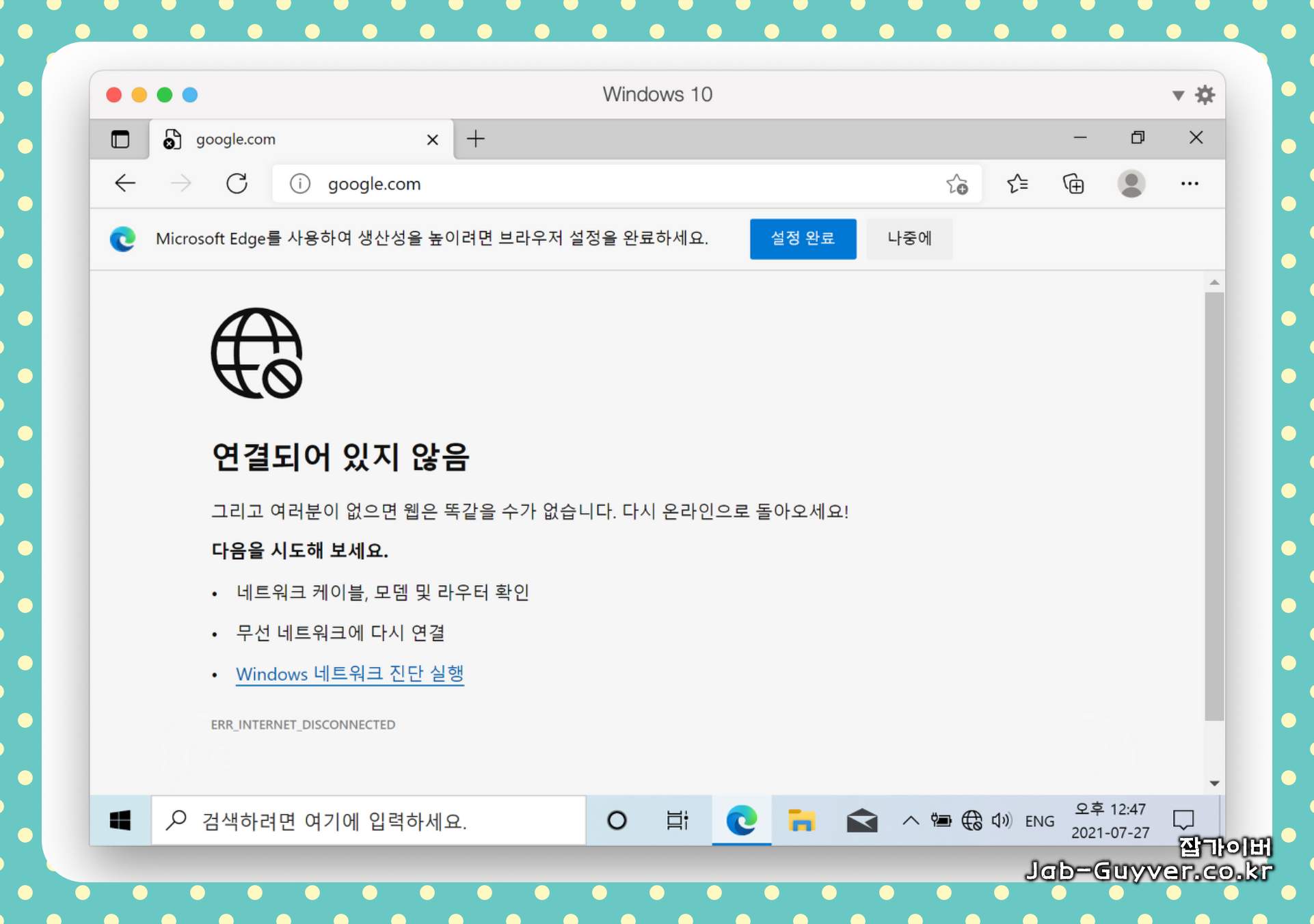This screenshot has height=924, width=1314.
Task: Click the browser back arrow
Action: [125, 183]
